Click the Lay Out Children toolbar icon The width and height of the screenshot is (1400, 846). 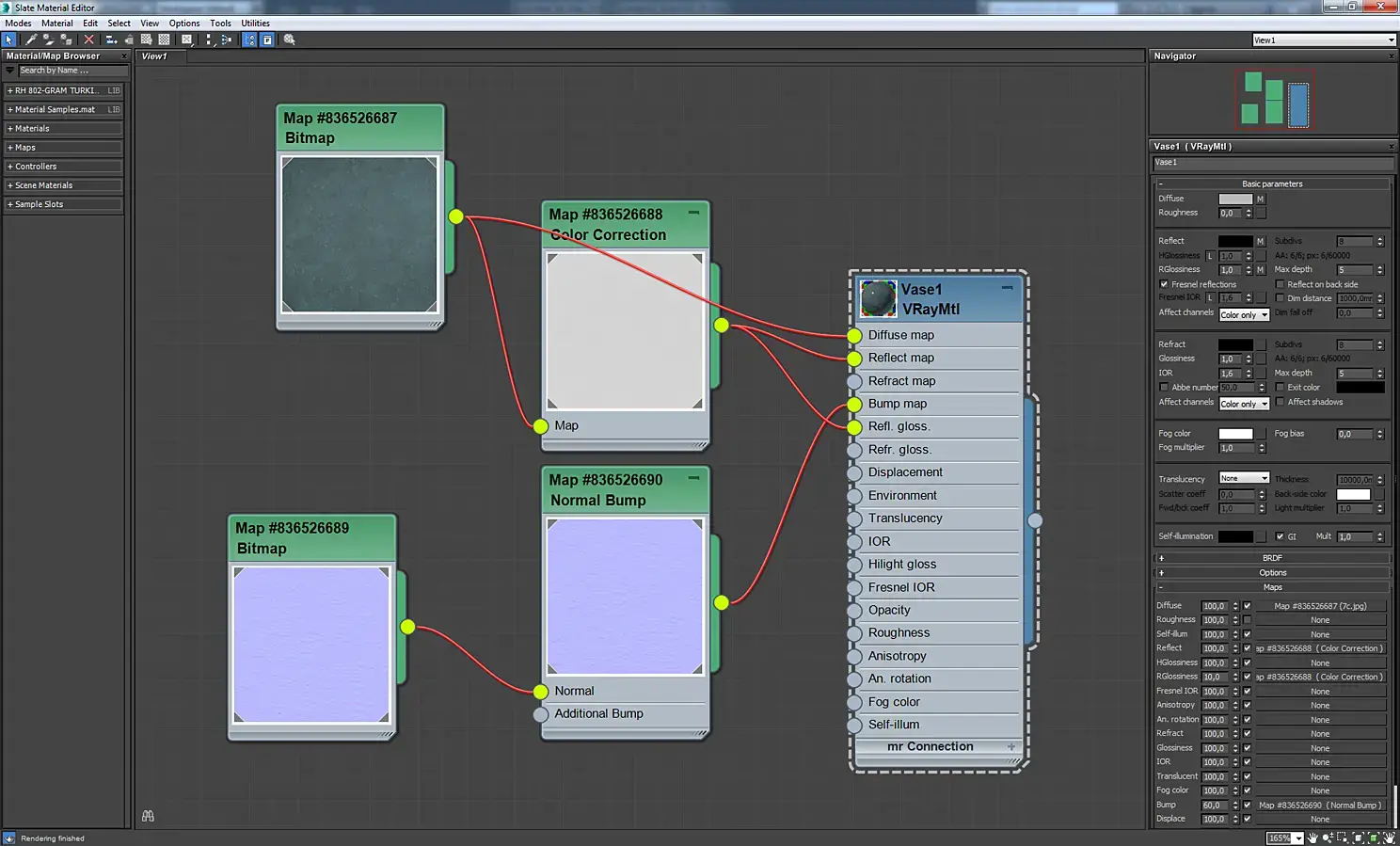pos(226,40)
